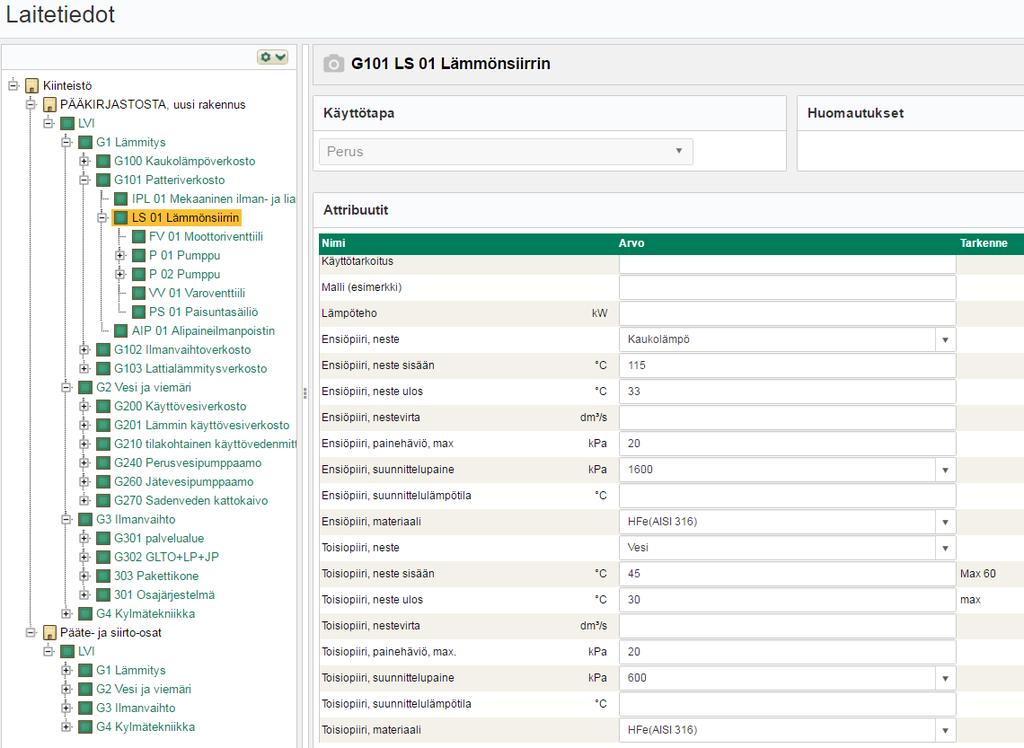Click Malli (esimerkki) input field
The height and width of the screenshot is (748, 1024).
pyautogui.click(x=787, y=287)
